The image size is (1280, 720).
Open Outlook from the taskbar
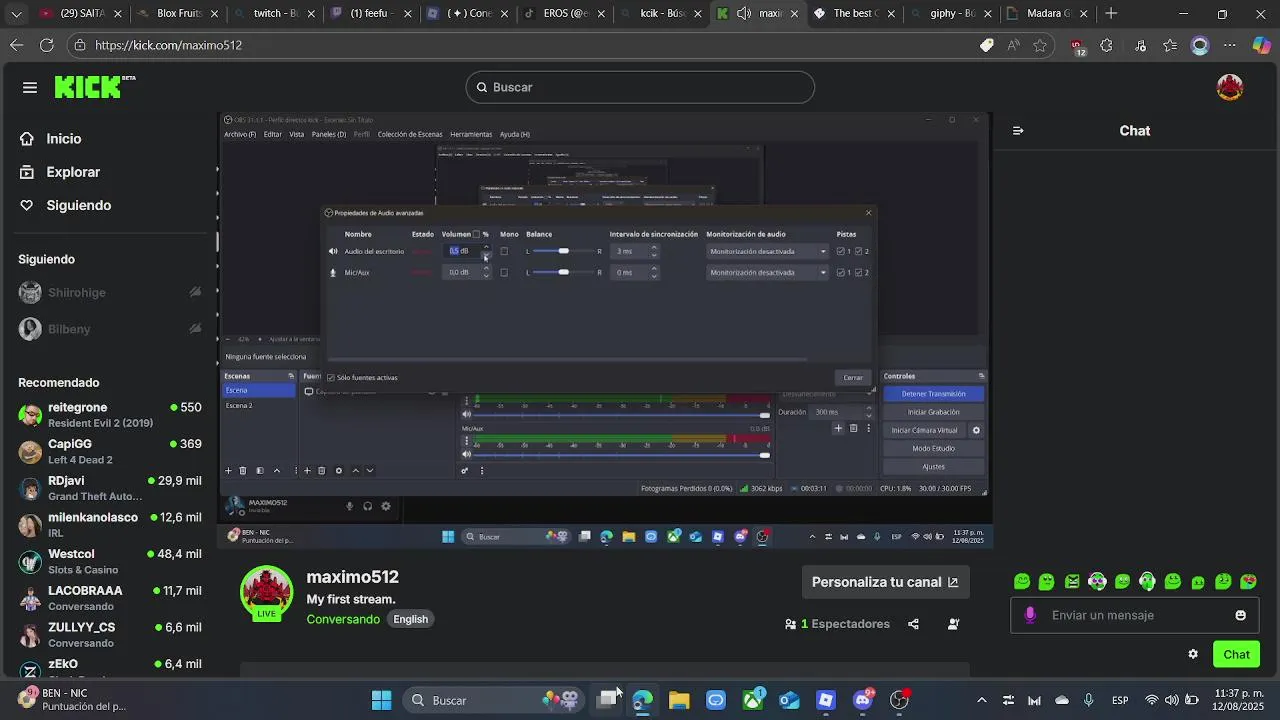(x=789, y=700)
